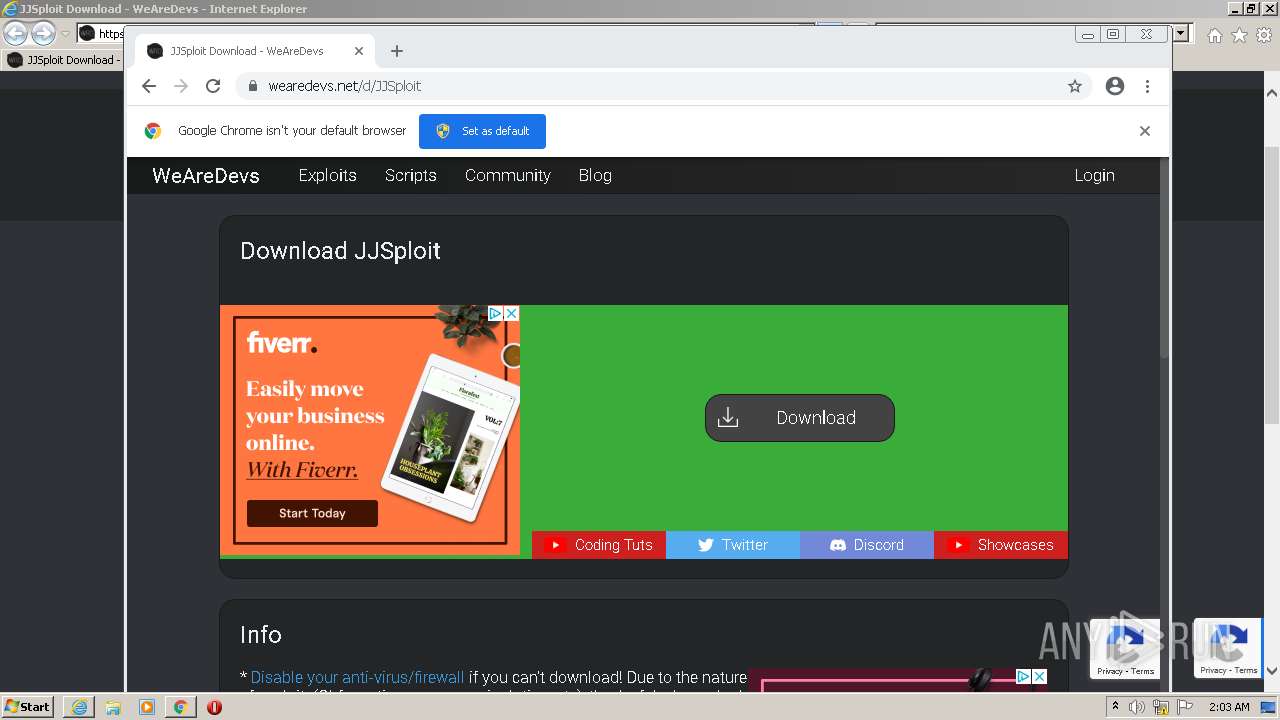The width and height of the screenshot is (1280, 720).
Task: Open Internet Explorer Home icon
Action: click(1214, 35)
